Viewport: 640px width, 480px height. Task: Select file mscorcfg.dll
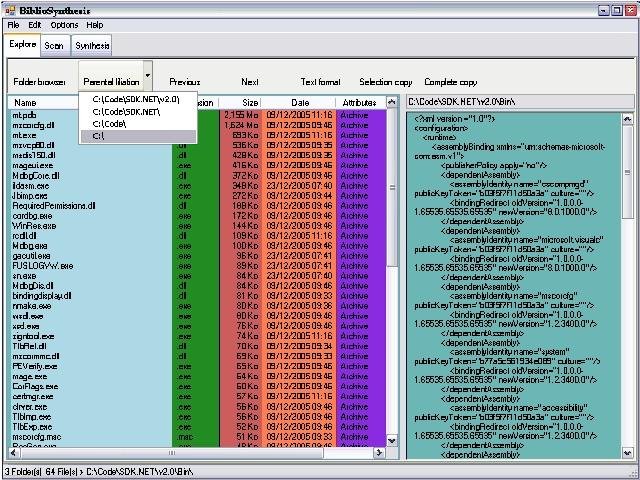(33, 125)
